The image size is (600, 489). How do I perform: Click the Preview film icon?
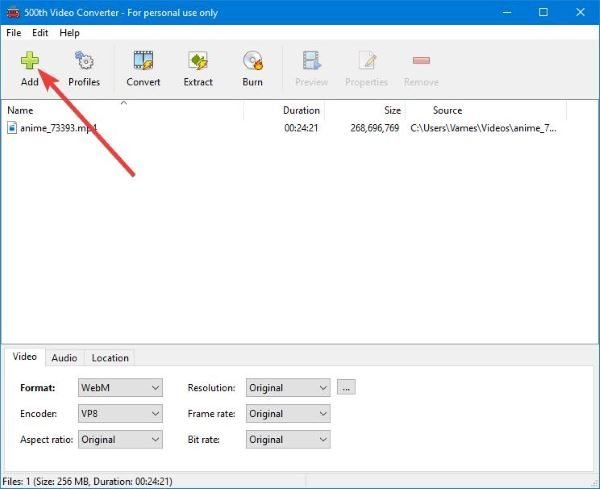pyautogui.click(x=311, y=61)
